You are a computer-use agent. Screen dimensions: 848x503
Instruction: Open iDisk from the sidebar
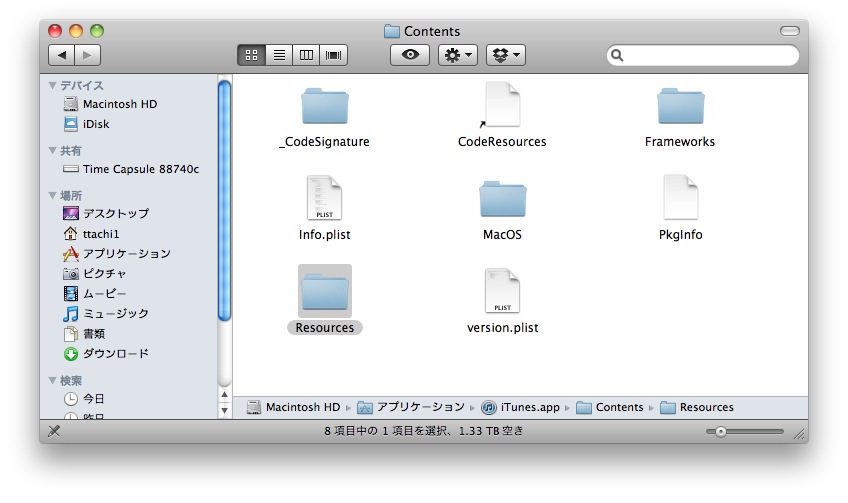click(x=96, y=124)
